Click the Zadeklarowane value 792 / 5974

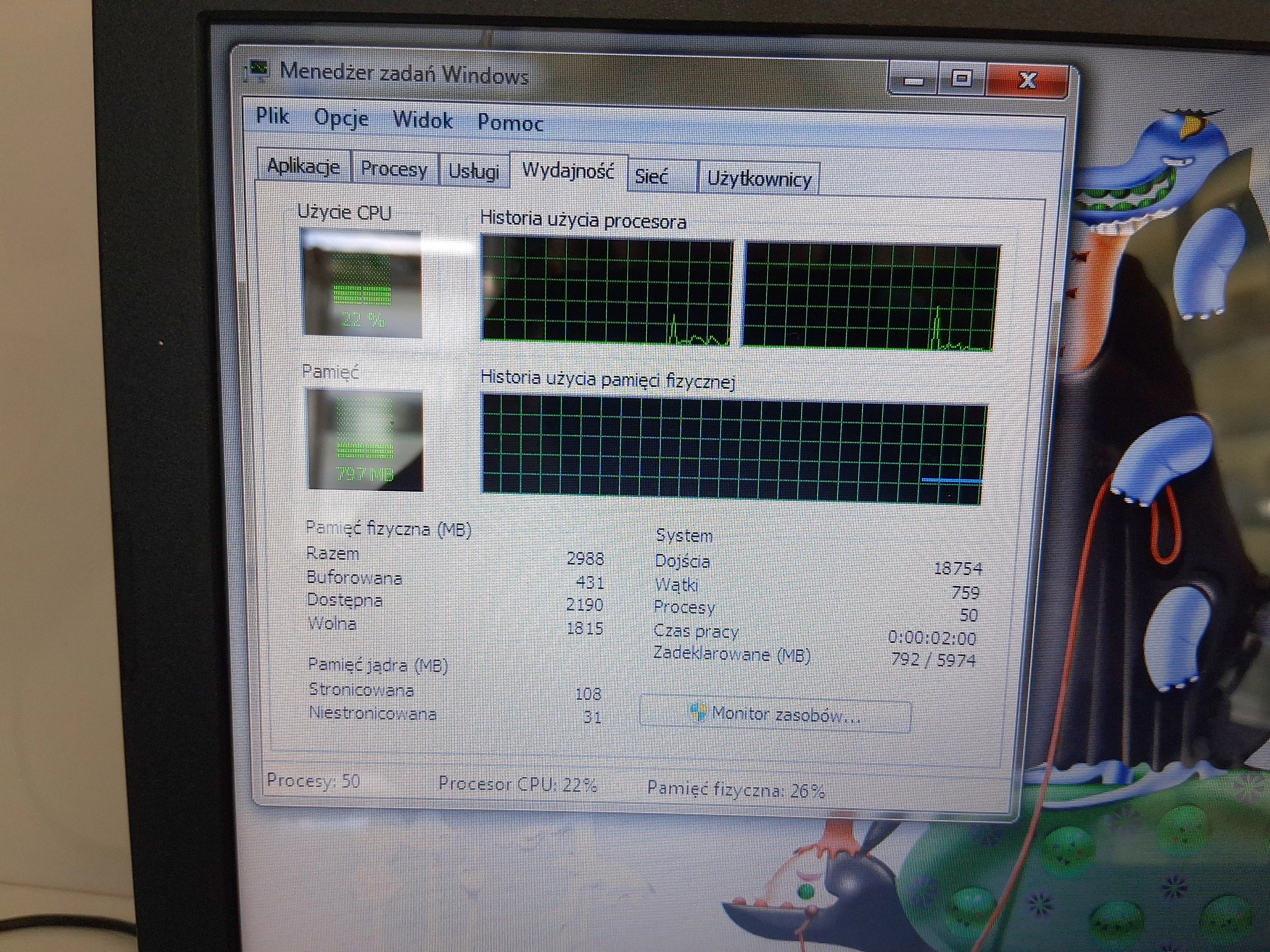coord(934,660)
